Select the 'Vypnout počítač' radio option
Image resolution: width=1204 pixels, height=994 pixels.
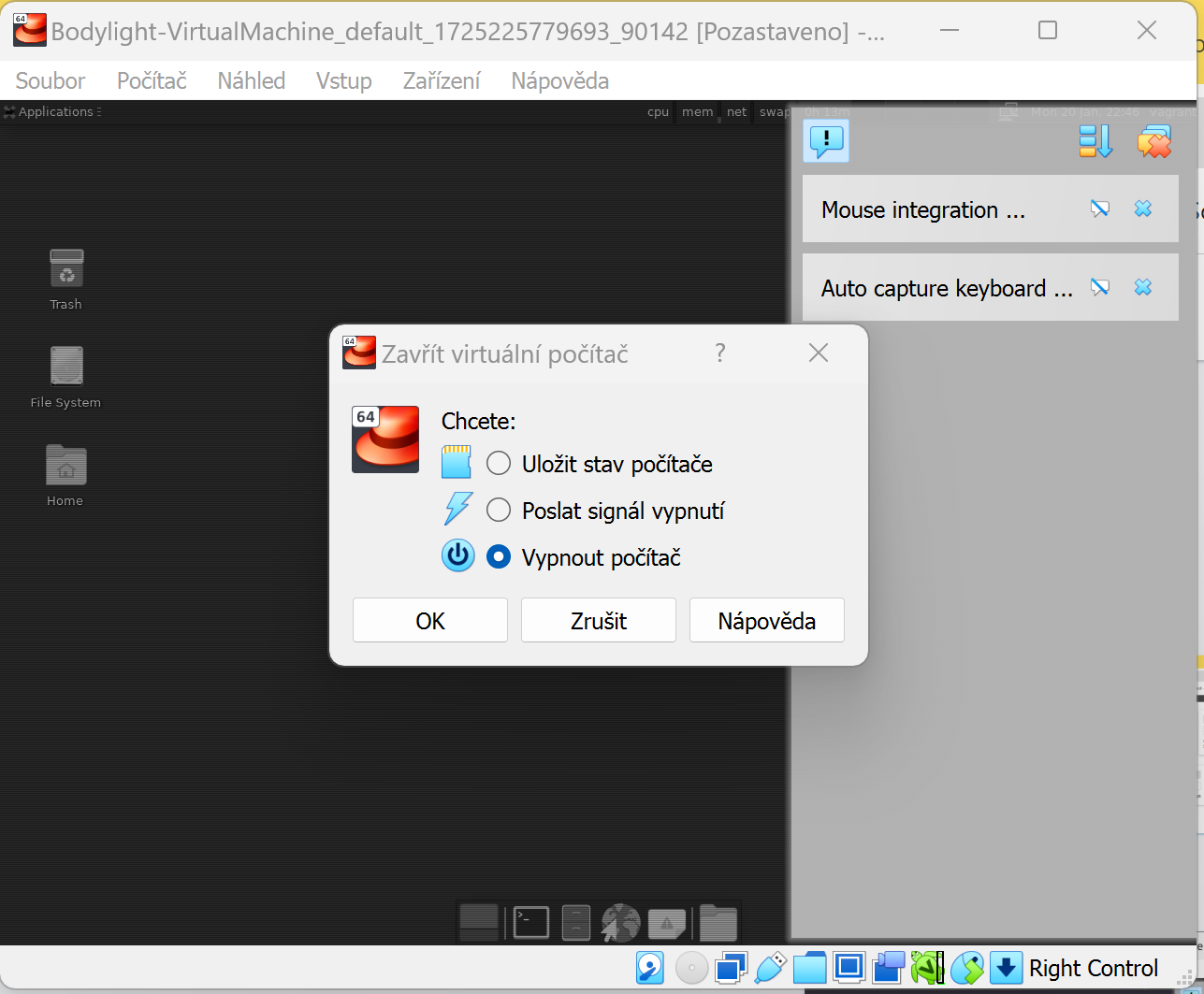[x=499, y=557]
